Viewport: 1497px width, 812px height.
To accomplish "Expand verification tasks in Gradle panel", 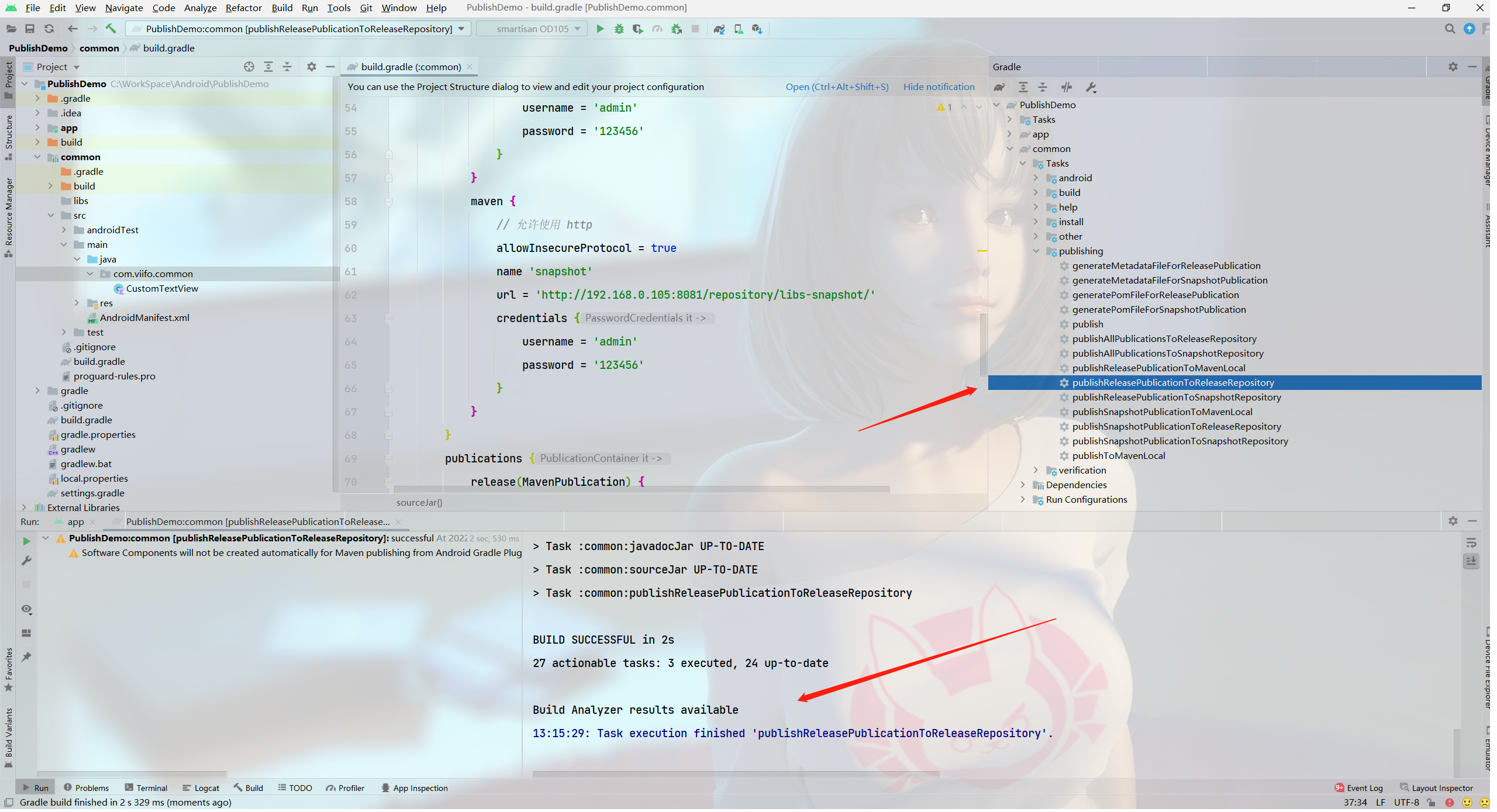I will 1036,470.
